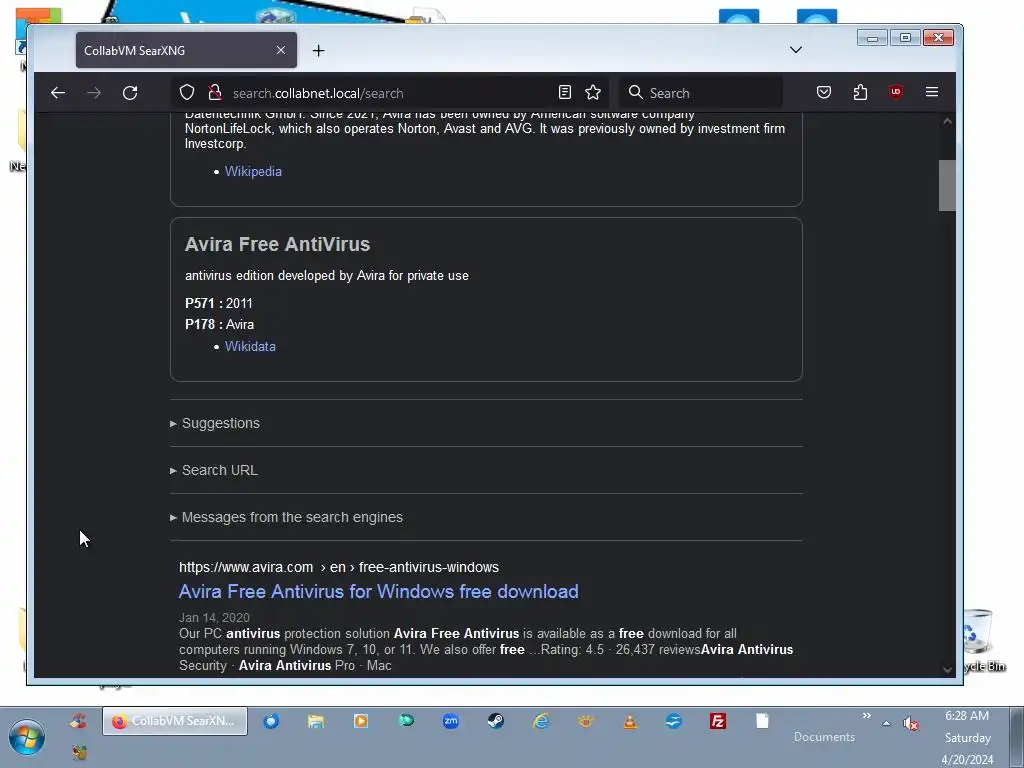Expand the Suggestions section
The image size is (1024, 768).
point(215,423)
